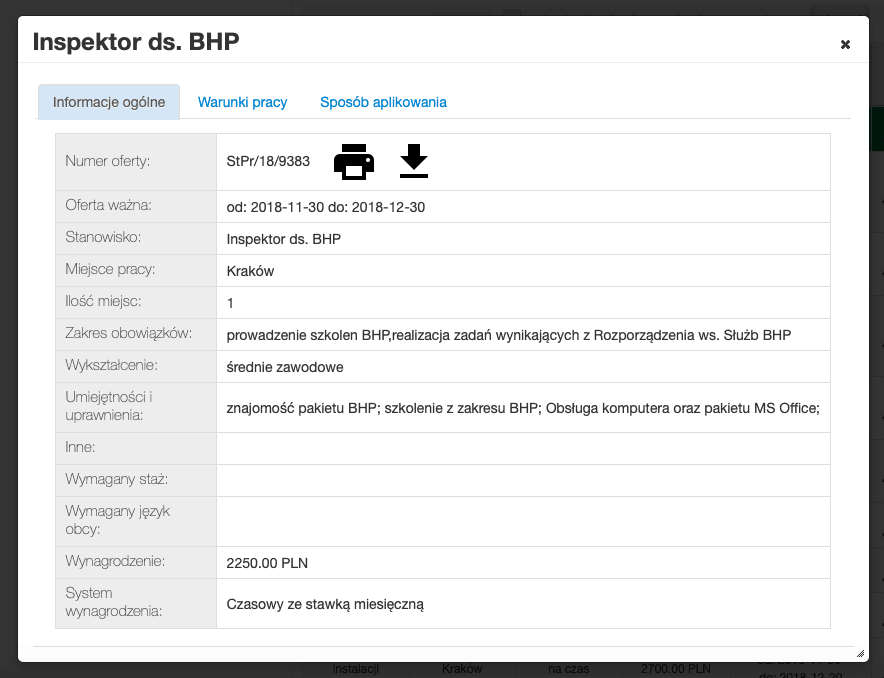884x678 pixels.
Task: Close the Inspektor ds. BHP dialog
Action: pyautogui.click(x=845, y=44)
